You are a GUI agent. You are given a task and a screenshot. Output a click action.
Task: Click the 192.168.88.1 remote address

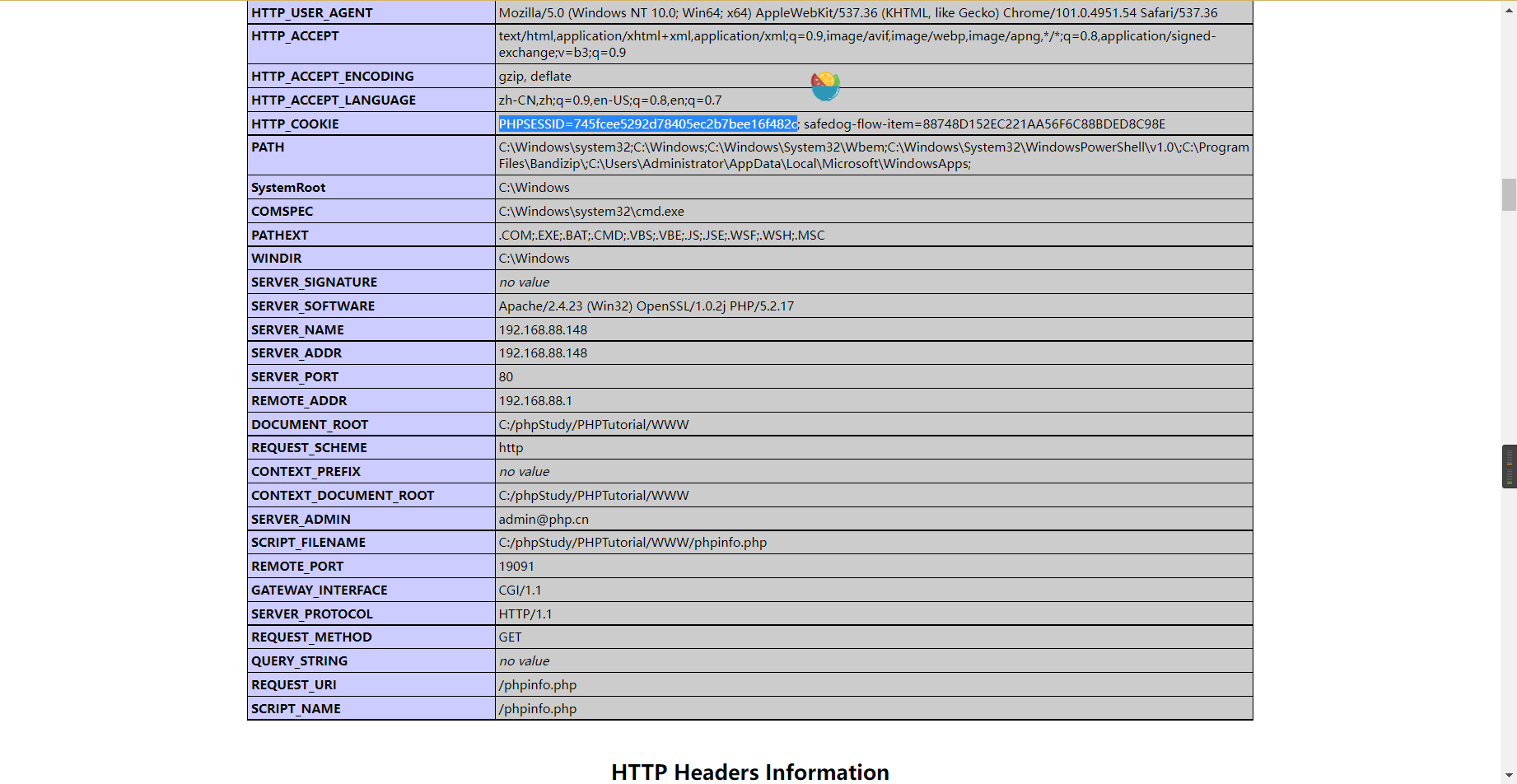tap(535, 400)
